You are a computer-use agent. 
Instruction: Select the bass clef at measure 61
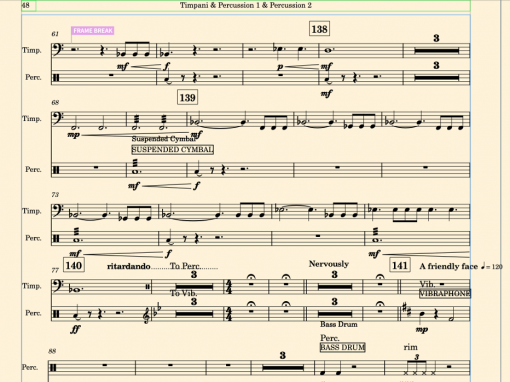click(x=58, y=50)
